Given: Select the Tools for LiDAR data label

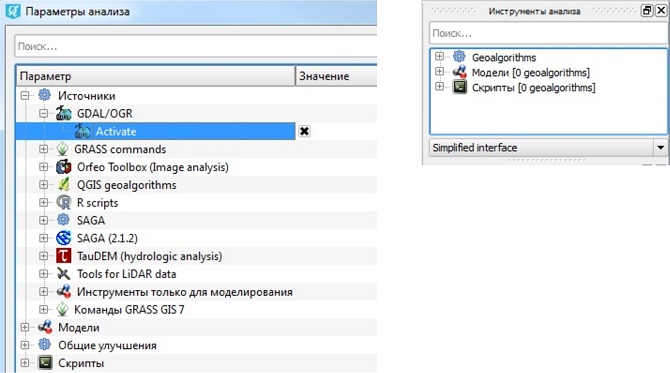Looking at the screenshot, I should [x=126, y=274].
